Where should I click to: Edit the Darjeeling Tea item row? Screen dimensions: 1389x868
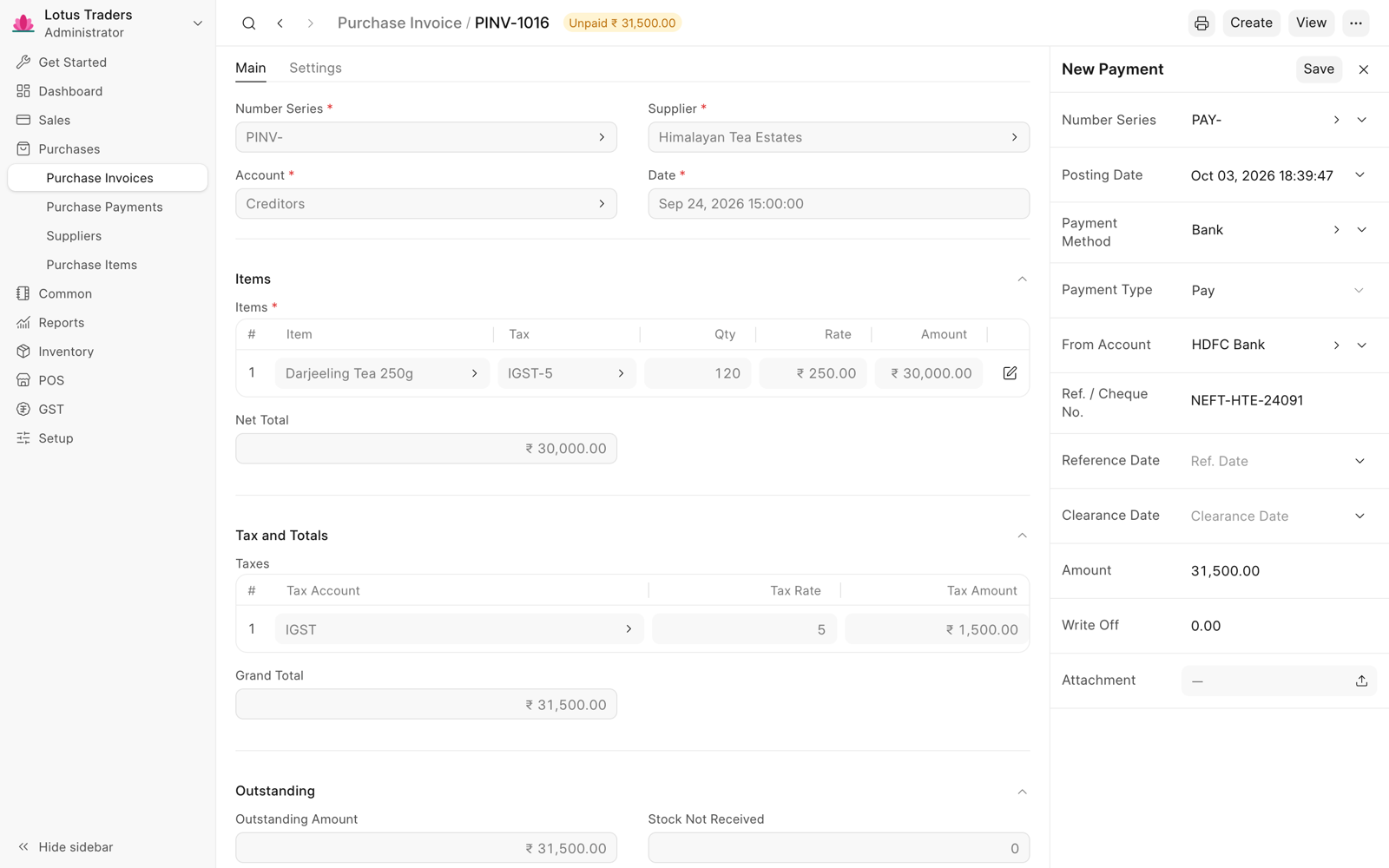1010,373
